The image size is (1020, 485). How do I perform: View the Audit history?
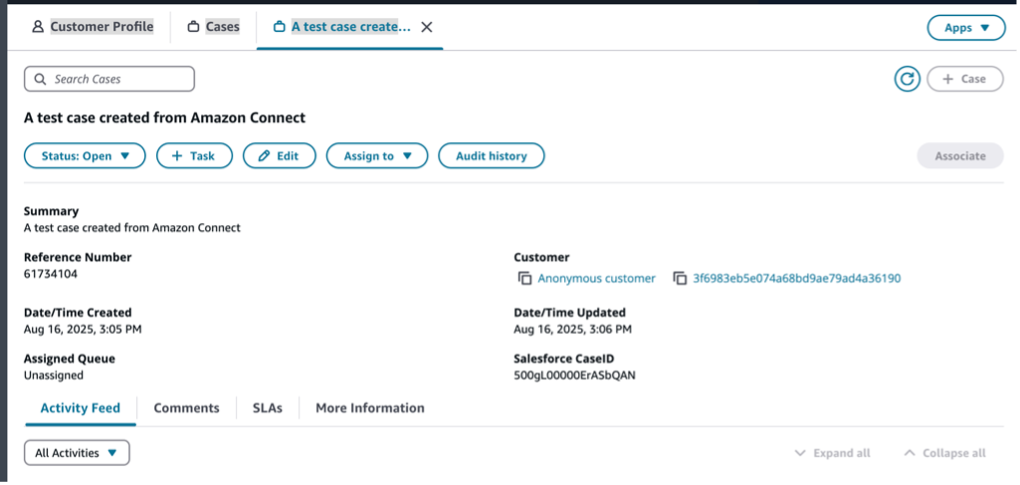491,156
